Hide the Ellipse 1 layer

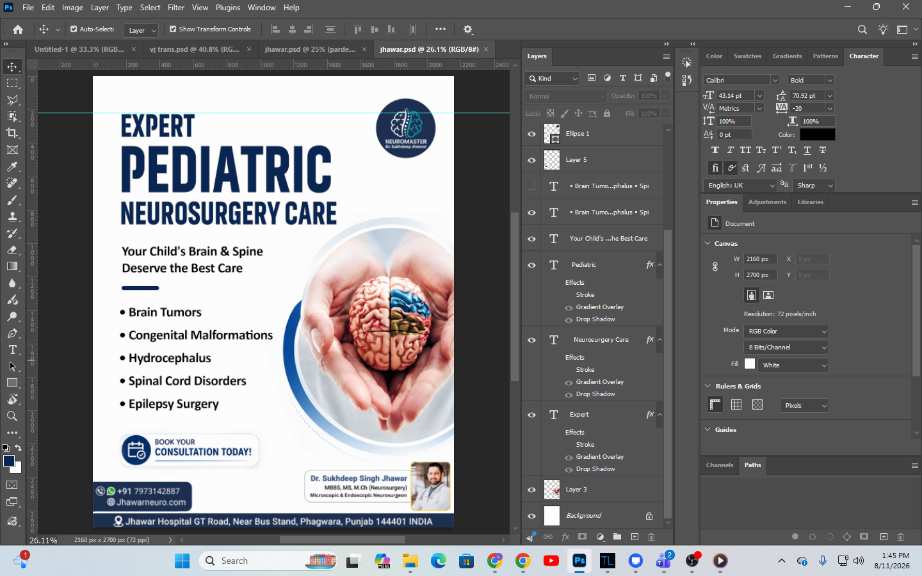pyautogui.click(x=532, y=134)
